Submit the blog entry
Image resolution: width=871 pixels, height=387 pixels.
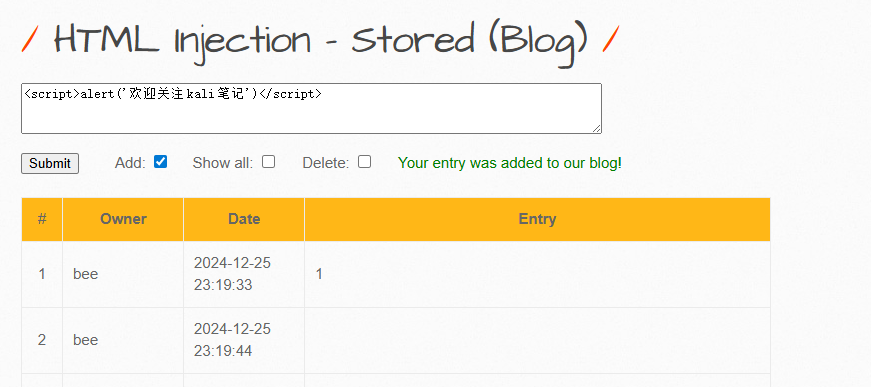click(x=50, y=163)
